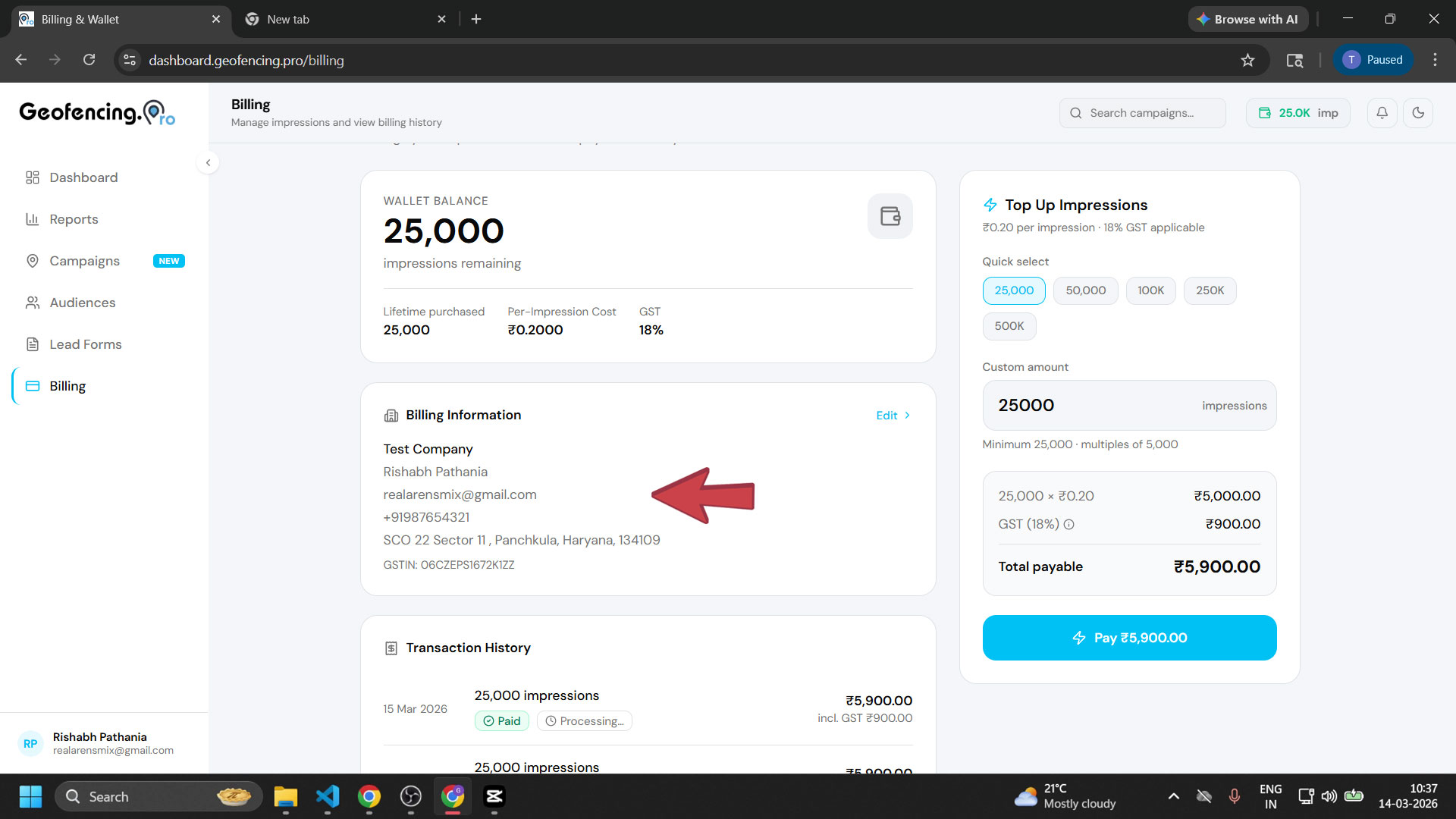Edit the billing information
Image resolution: width=1456 pixels, height=819 pixels.
[x=892, y=415]
